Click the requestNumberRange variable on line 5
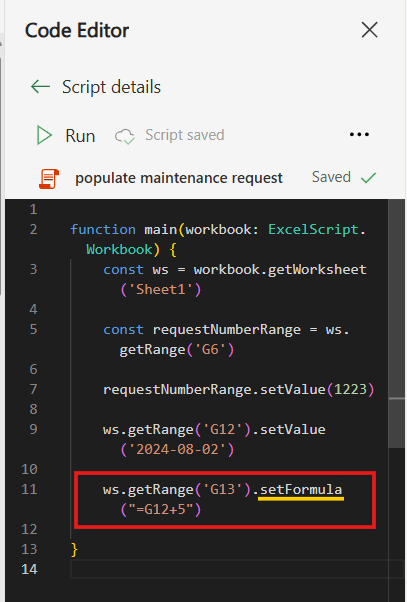Screen dimensions: 407x602 point(227,329)
